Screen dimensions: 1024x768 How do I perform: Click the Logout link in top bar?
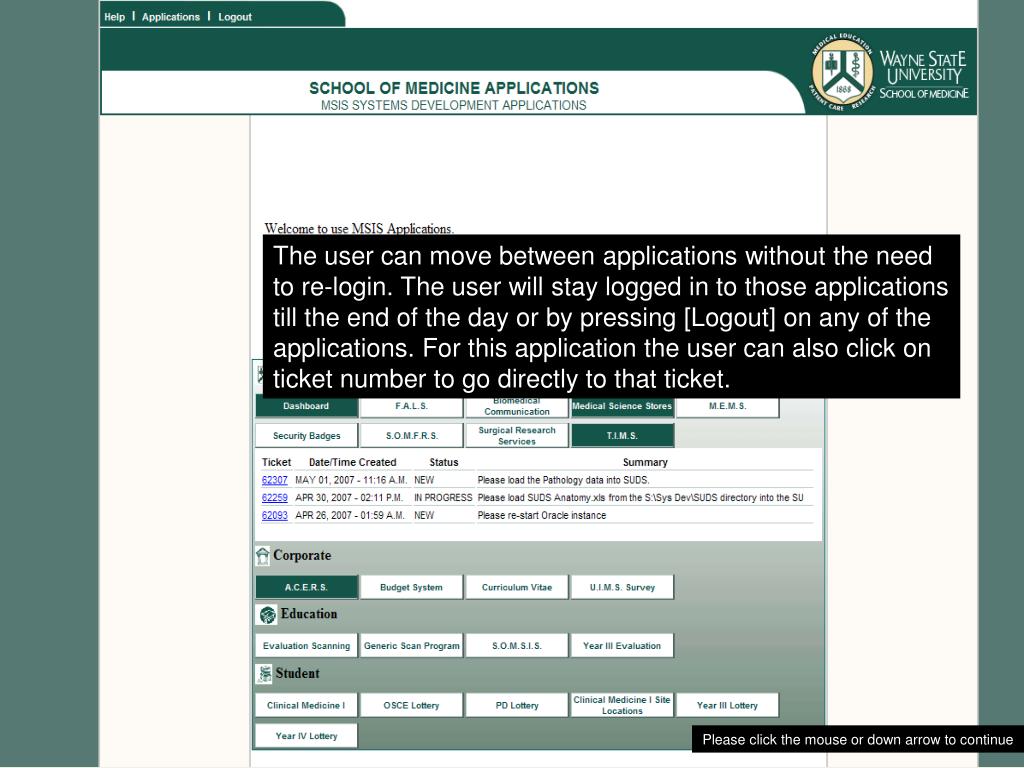pos(234,17)
